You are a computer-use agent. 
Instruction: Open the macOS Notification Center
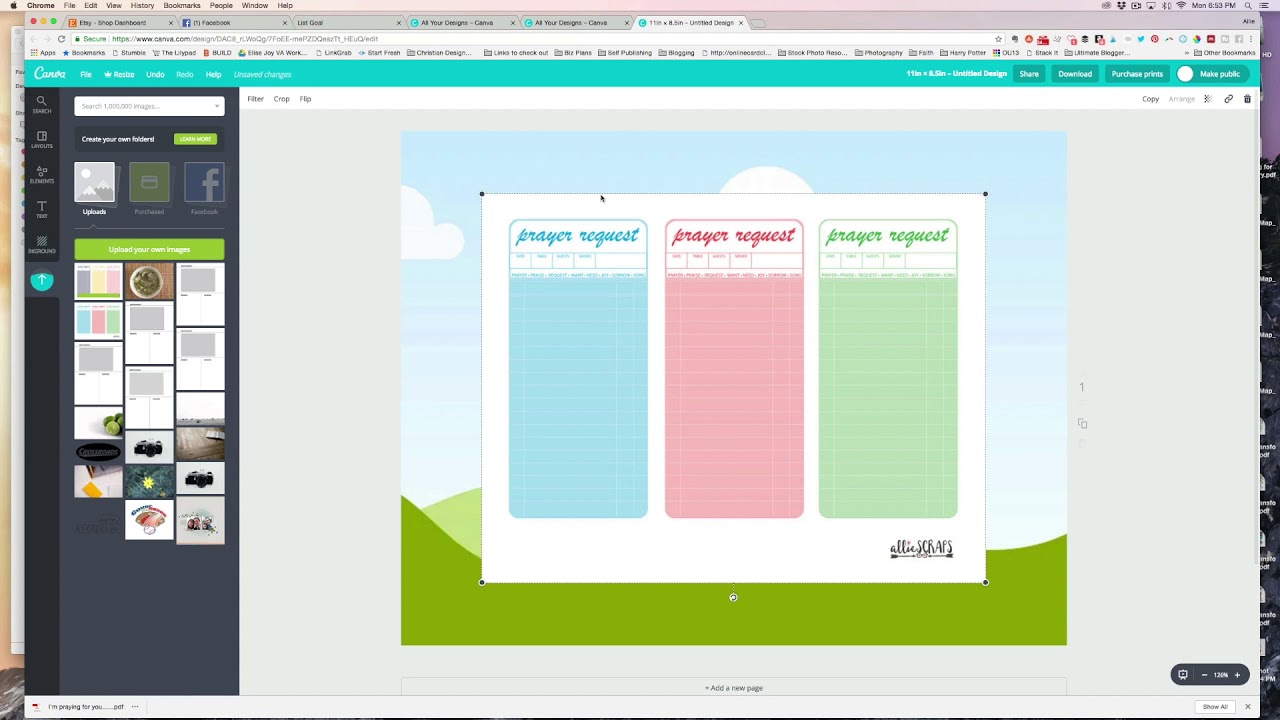click(x=1262, y=6)
